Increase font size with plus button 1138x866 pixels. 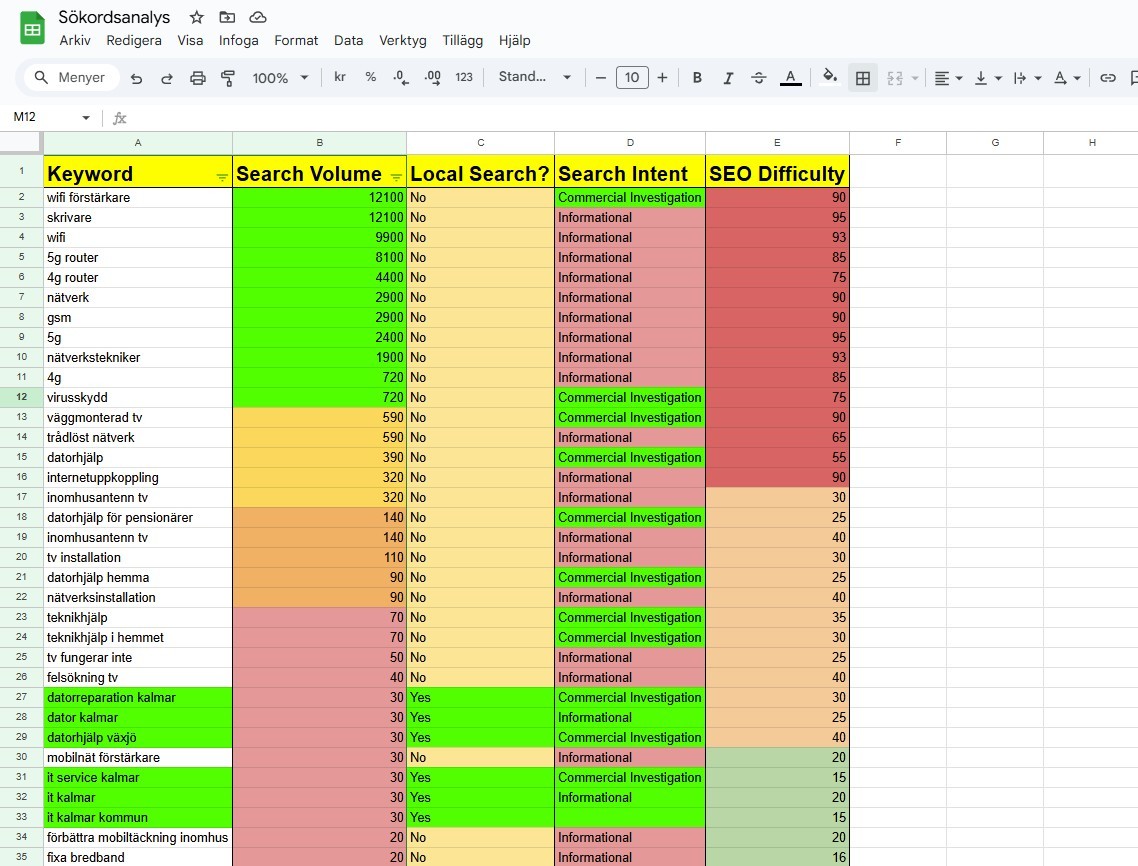(662, 78)
